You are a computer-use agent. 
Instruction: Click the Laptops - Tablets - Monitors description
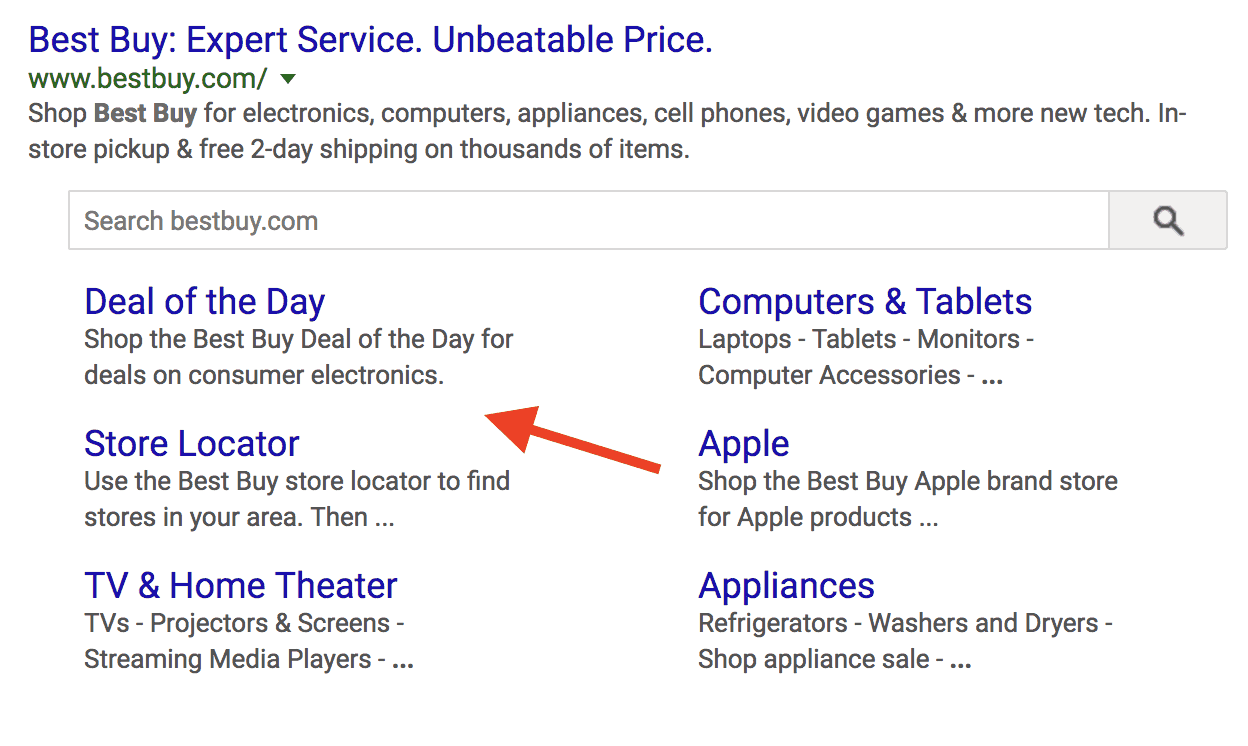[866, 339]
